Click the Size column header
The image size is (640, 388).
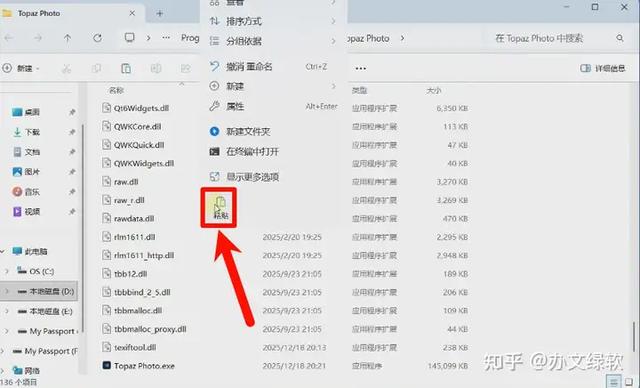(433, 90)
